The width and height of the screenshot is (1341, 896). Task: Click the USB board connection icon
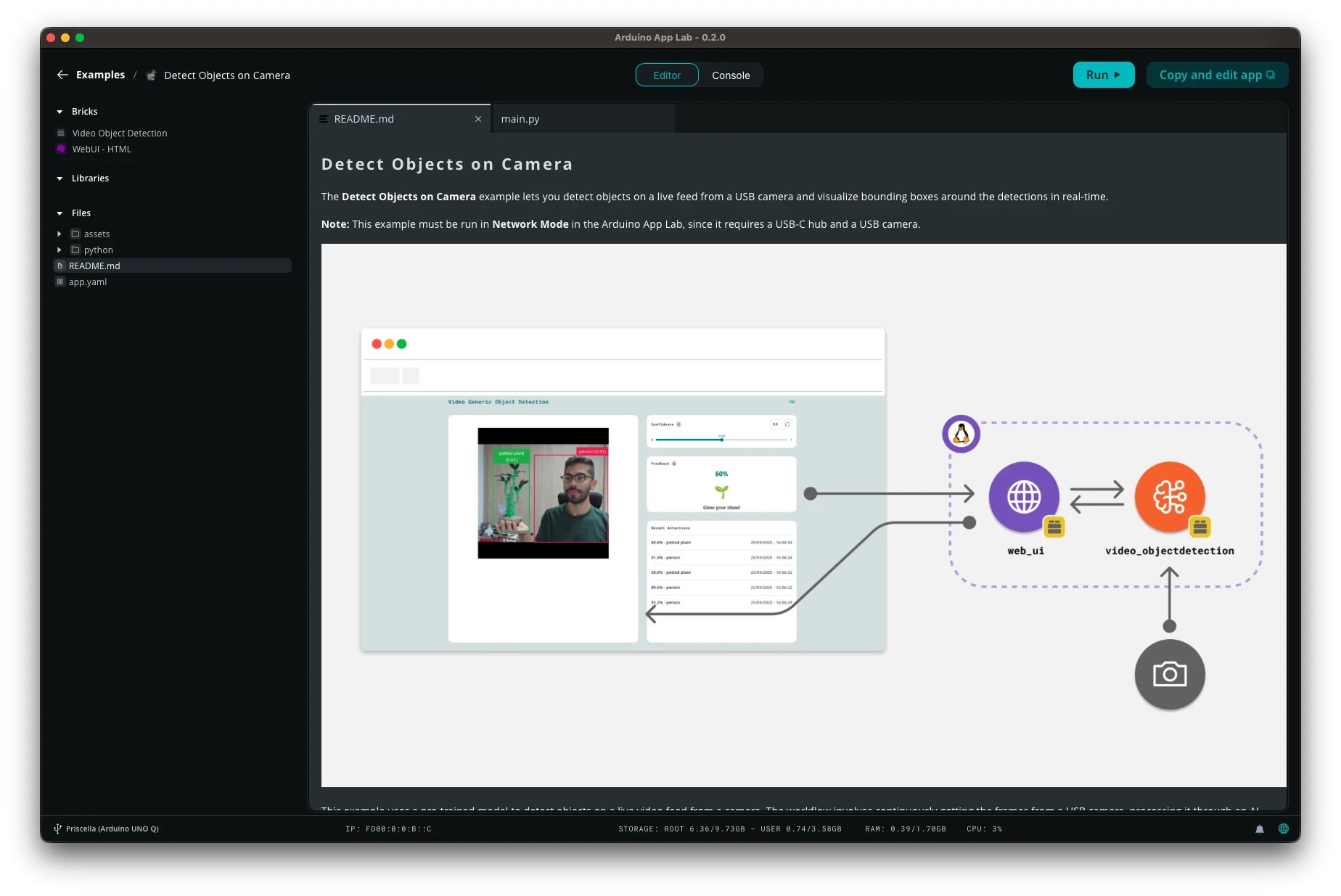coord(57,829)
